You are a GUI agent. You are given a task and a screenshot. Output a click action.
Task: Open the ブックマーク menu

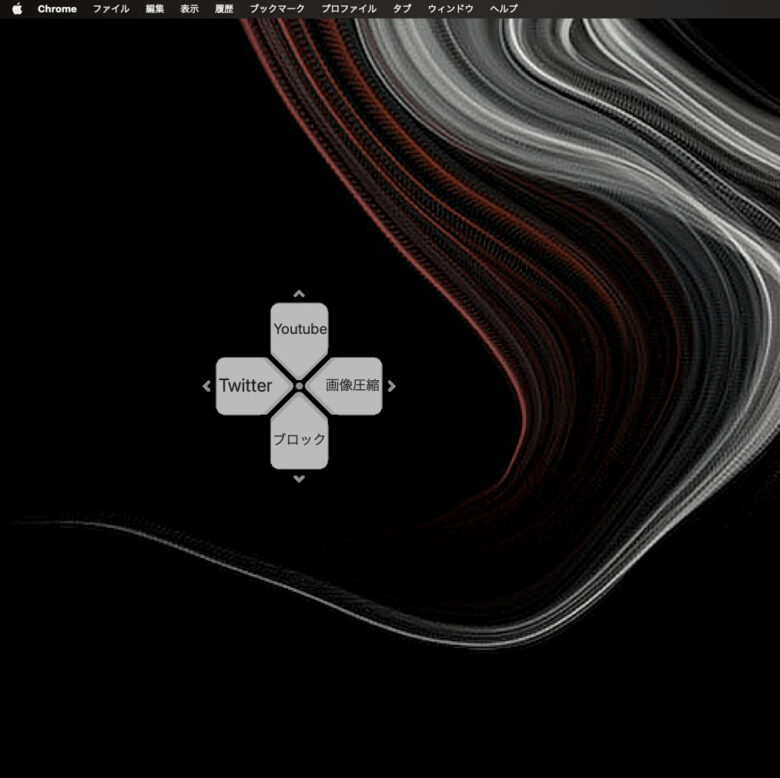coord(277,9)
